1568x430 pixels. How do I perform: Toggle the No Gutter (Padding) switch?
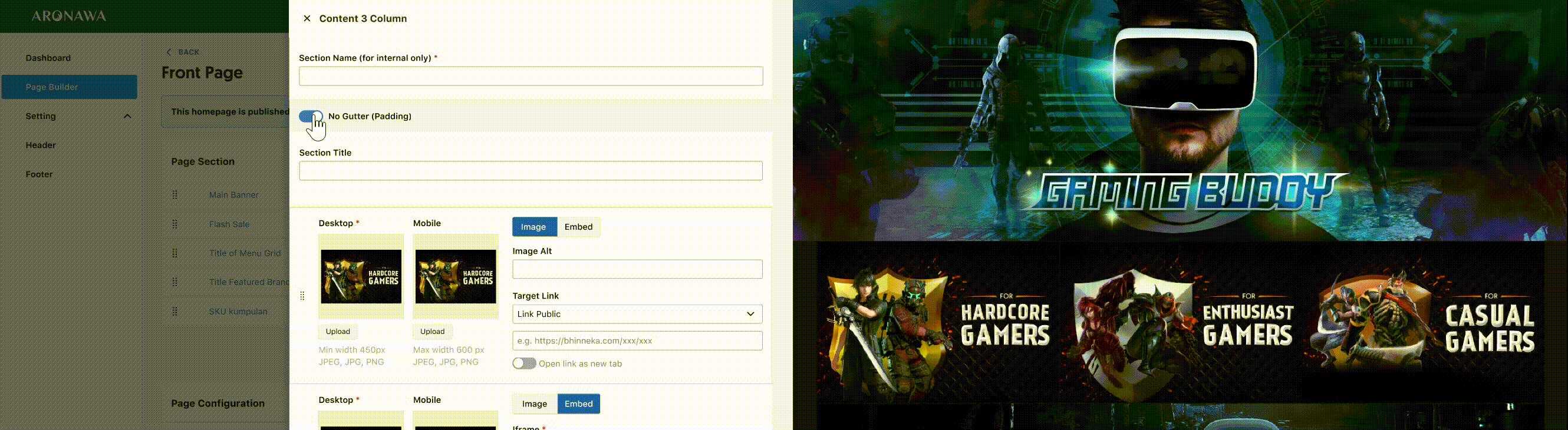point(311,116)
